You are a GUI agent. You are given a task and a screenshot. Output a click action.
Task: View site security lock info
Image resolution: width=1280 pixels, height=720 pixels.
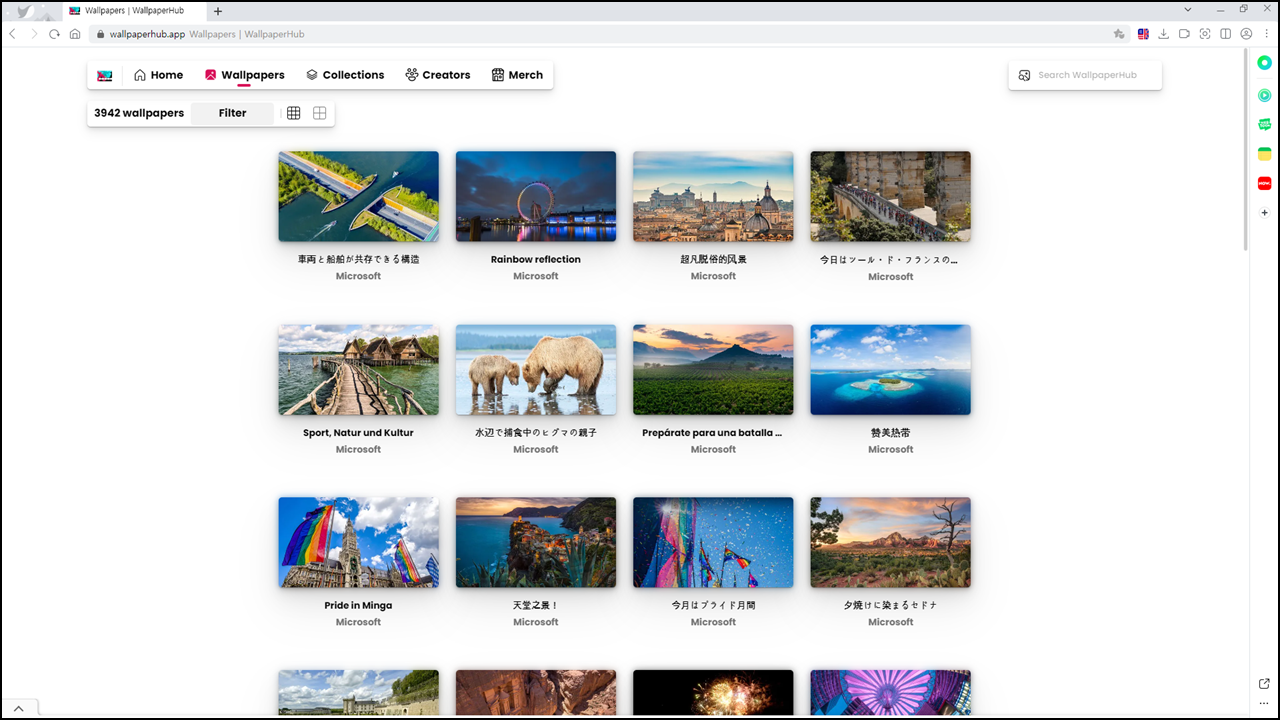[100, 34]
